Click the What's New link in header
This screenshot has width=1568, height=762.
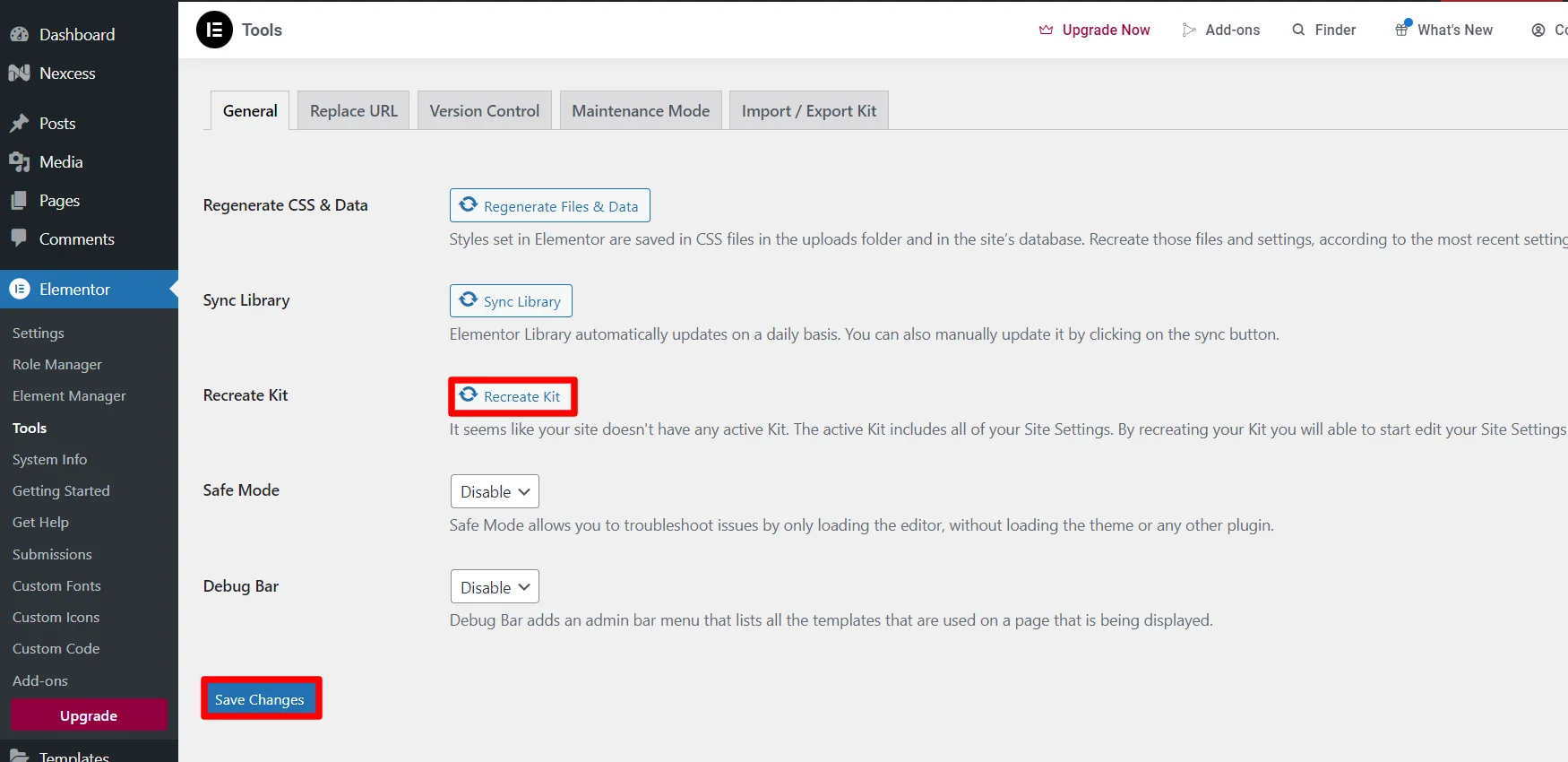click(1443, 30)
